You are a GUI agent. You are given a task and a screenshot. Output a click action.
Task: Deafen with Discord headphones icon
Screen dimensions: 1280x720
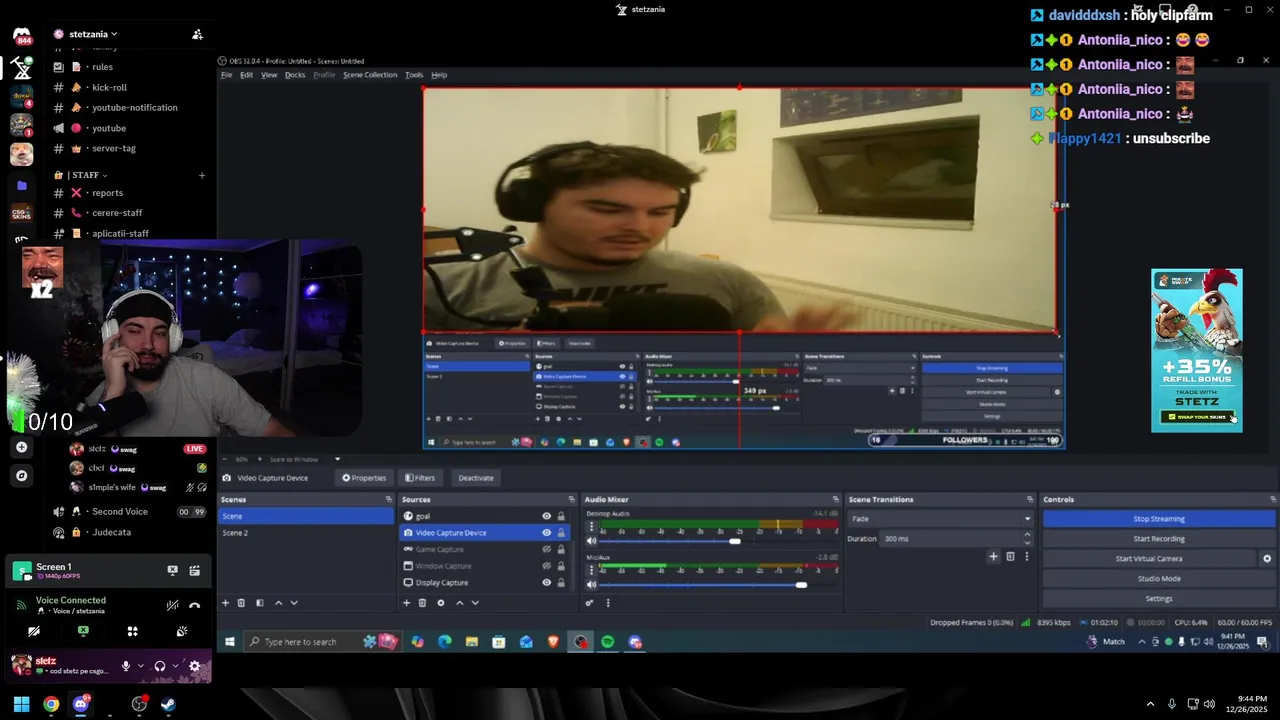point(160,666)
